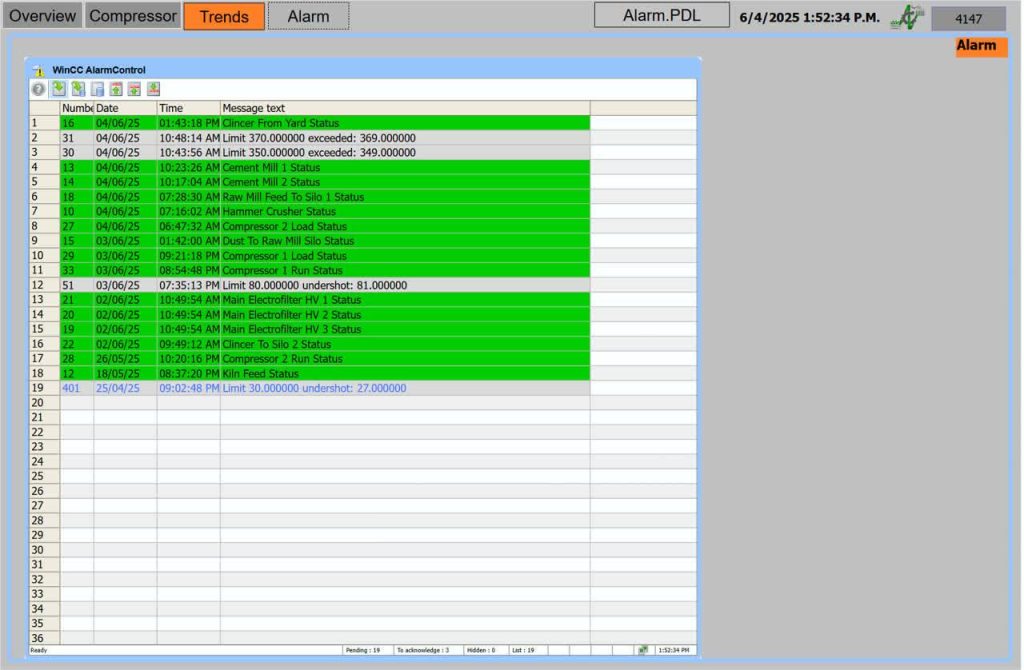Click the Message text column header
Viewport: 1024px width, 670px height.
click(x=404, y=108)
